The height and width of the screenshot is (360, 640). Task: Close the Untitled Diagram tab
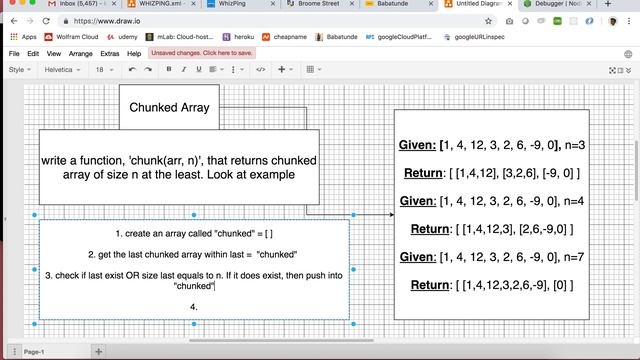pyautogui.click(x=510, y=4)
